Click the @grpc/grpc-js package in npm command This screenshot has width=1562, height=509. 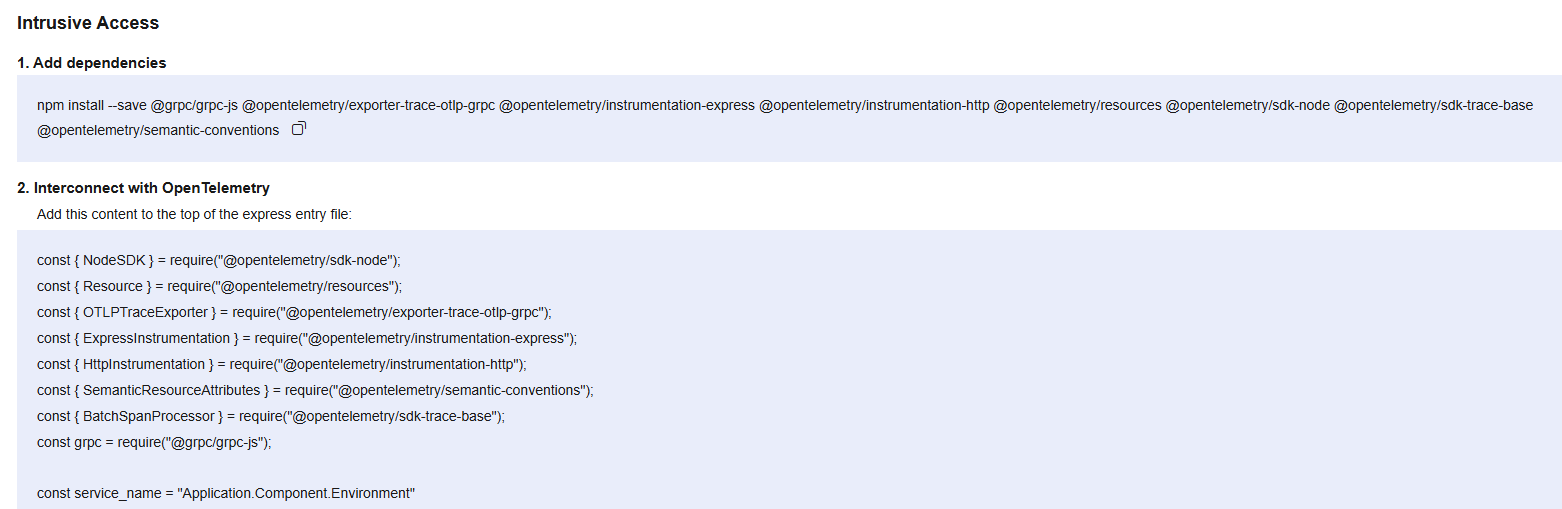194,105
